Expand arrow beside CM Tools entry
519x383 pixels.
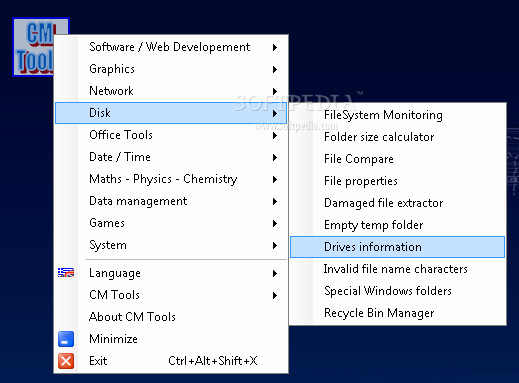275,295
